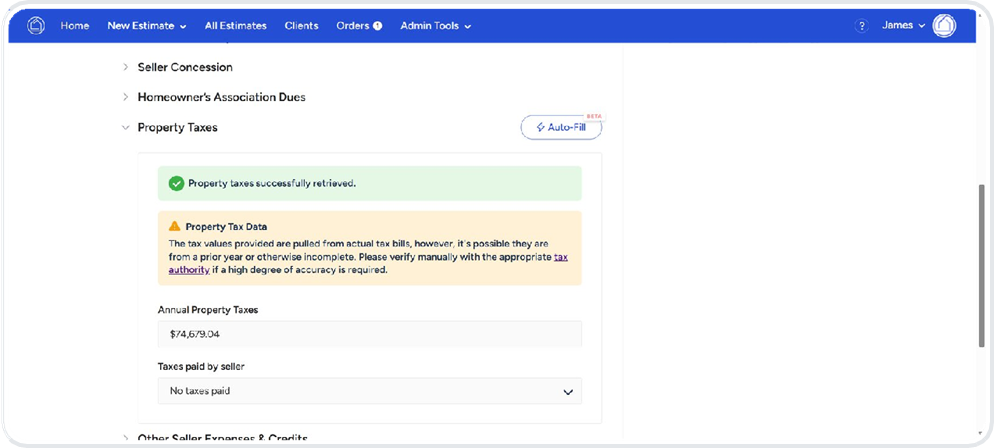Click the Annual Property Taxes field

tap(369, 335)
